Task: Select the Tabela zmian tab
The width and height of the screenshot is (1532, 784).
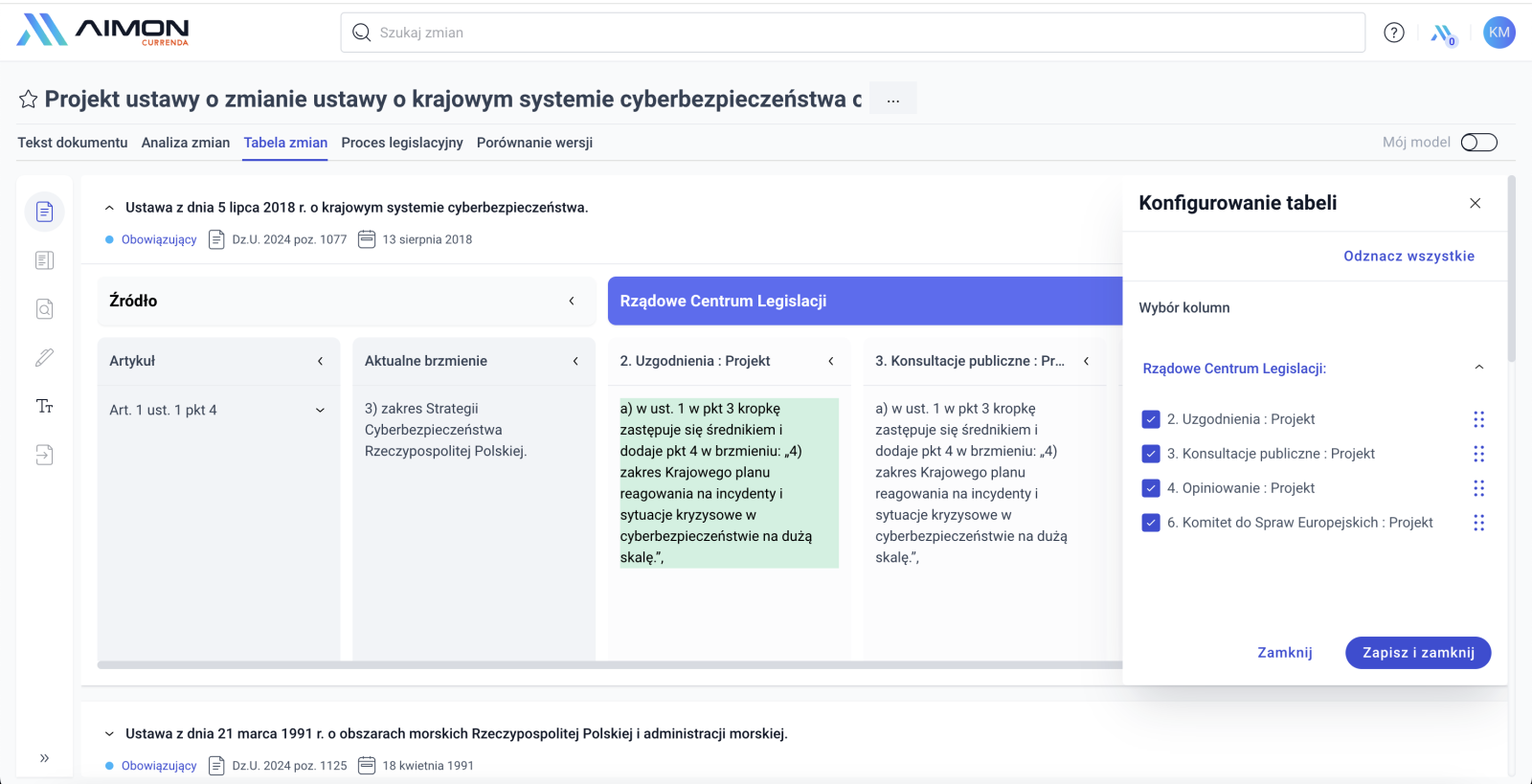Action: pos(285,143)
